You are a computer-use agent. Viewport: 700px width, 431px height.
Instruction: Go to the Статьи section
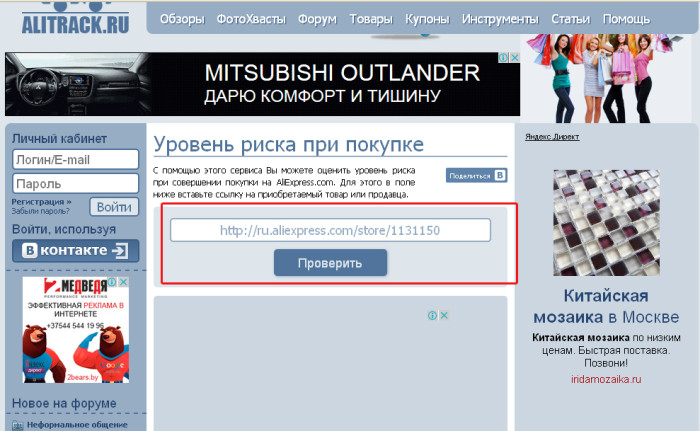[571, 19]
